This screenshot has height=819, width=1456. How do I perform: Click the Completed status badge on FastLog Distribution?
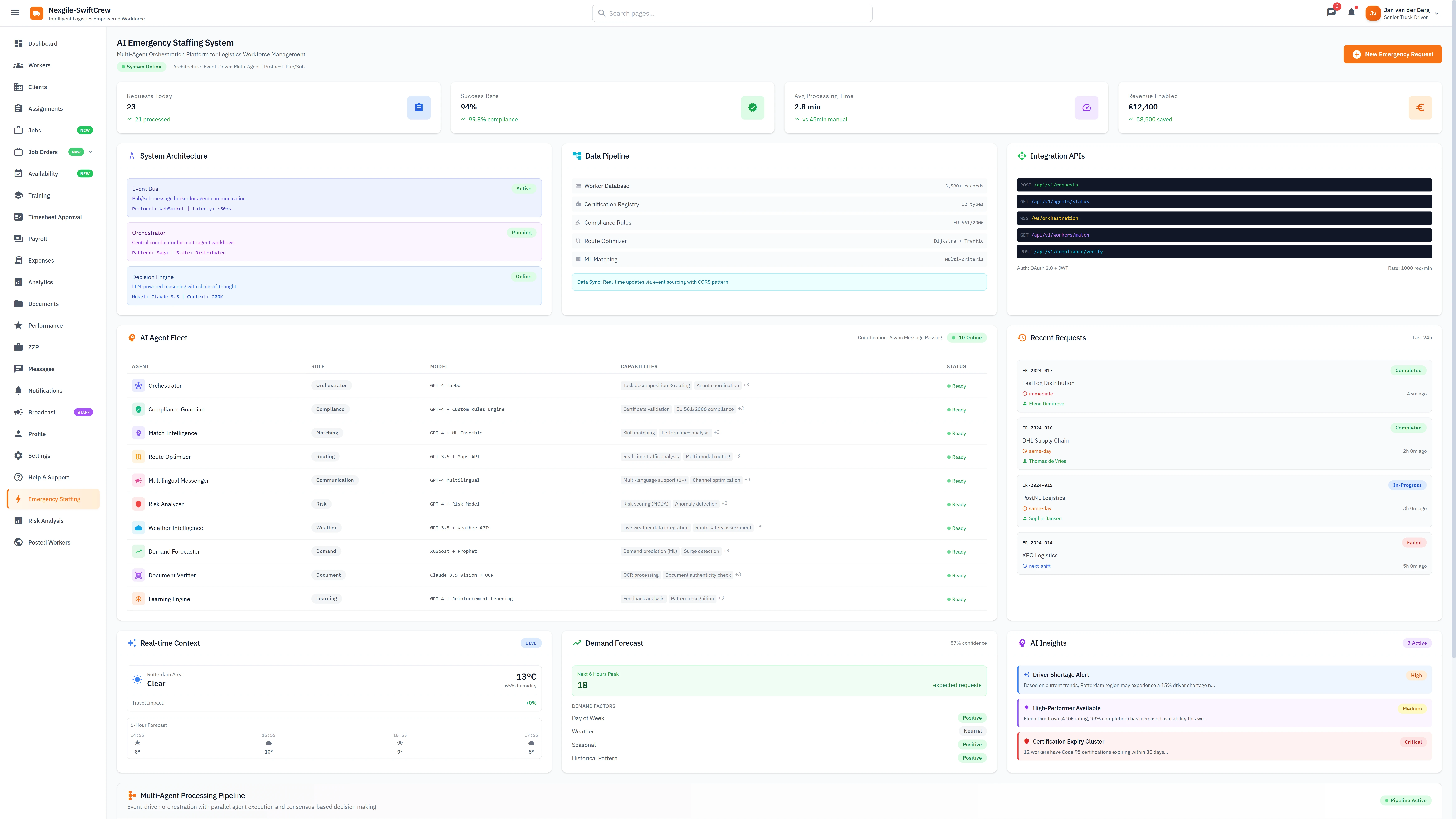click(1408, 370)
